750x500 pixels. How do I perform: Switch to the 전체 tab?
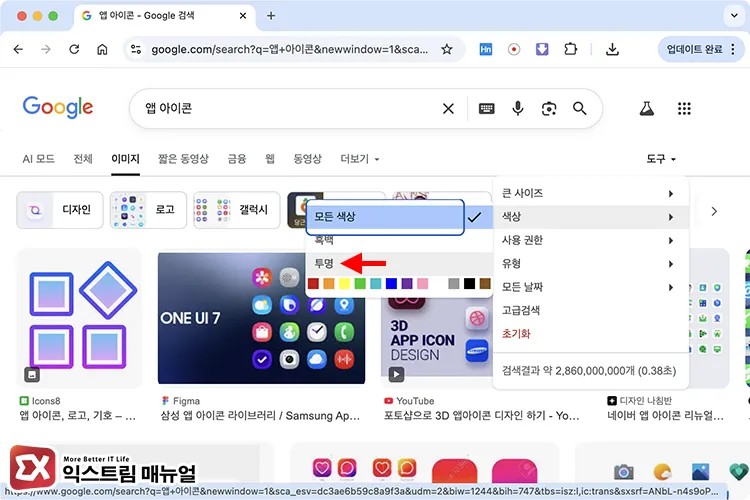click(x=83, y=159)
